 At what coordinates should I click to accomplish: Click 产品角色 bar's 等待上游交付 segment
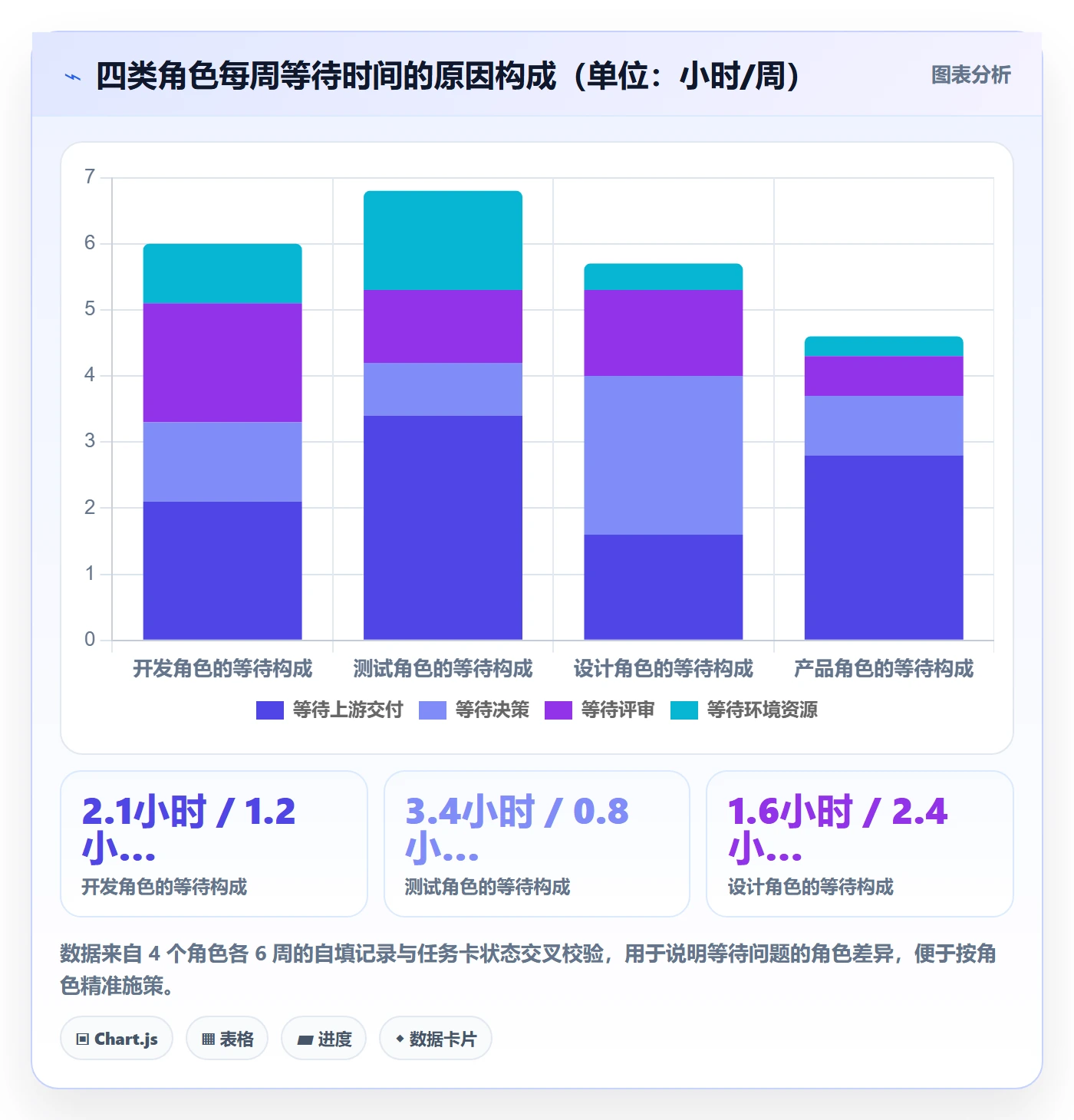point(884,548)
